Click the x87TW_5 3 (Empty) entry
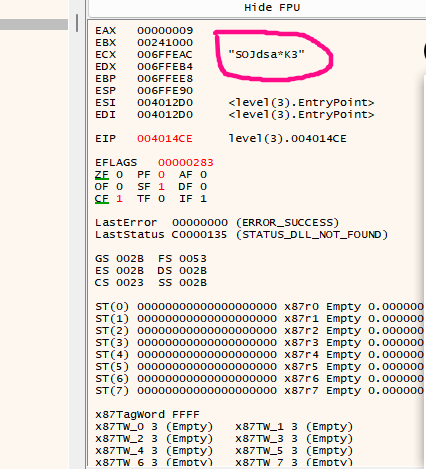 point(294,451)
